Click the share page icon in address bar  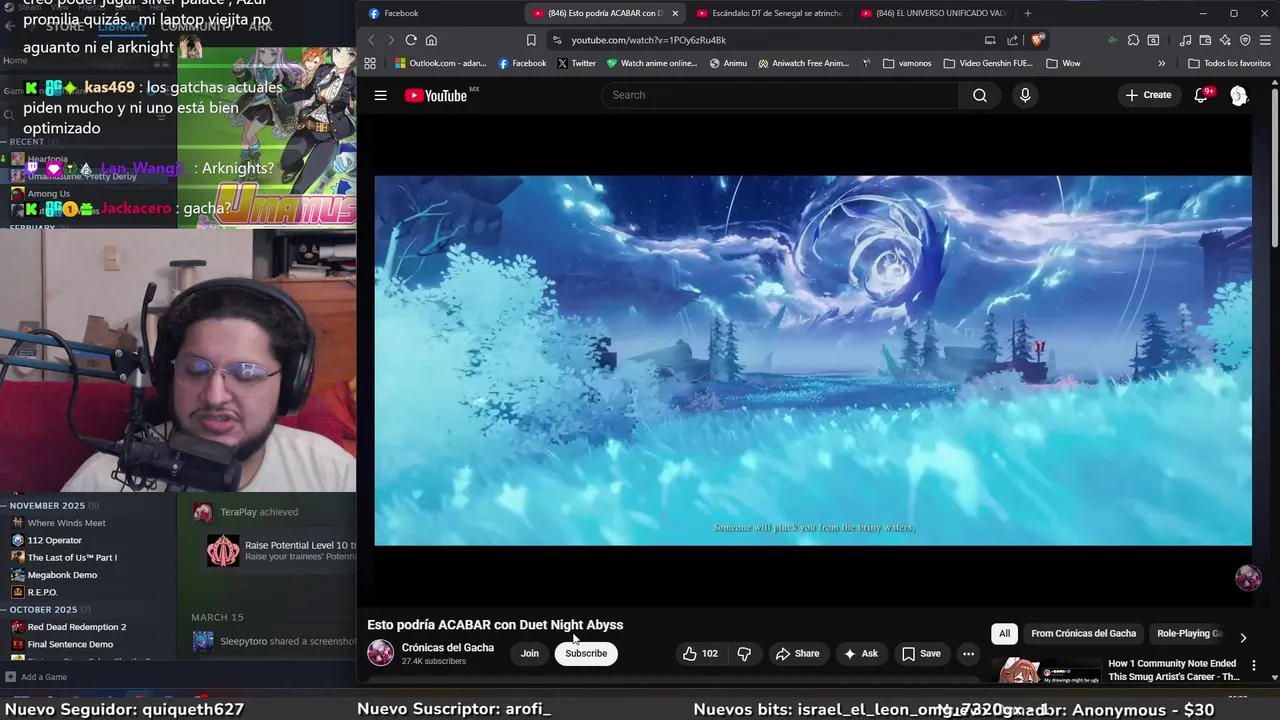point(1012,40)
